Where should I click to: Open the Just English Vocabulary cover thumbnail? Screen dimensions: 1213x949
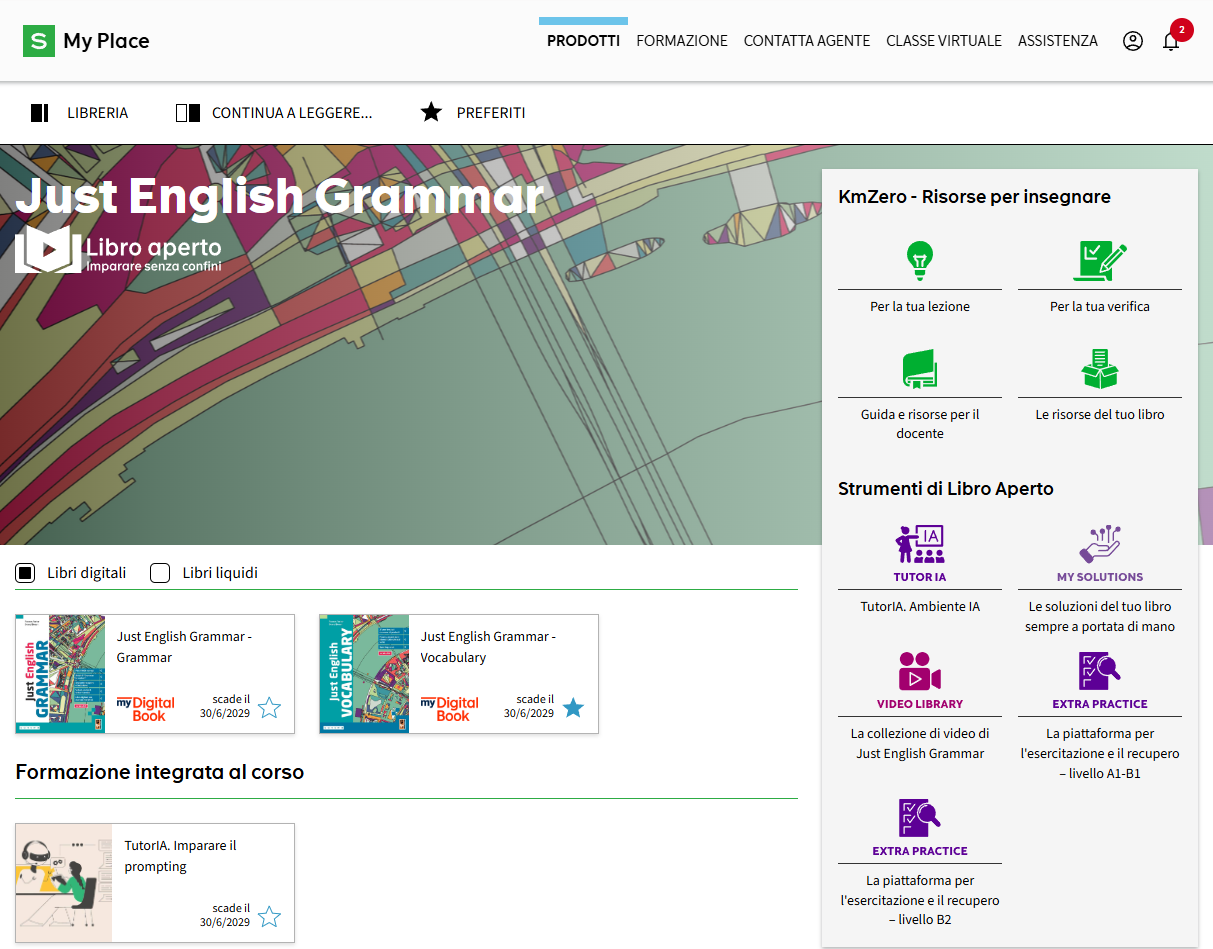364,674
